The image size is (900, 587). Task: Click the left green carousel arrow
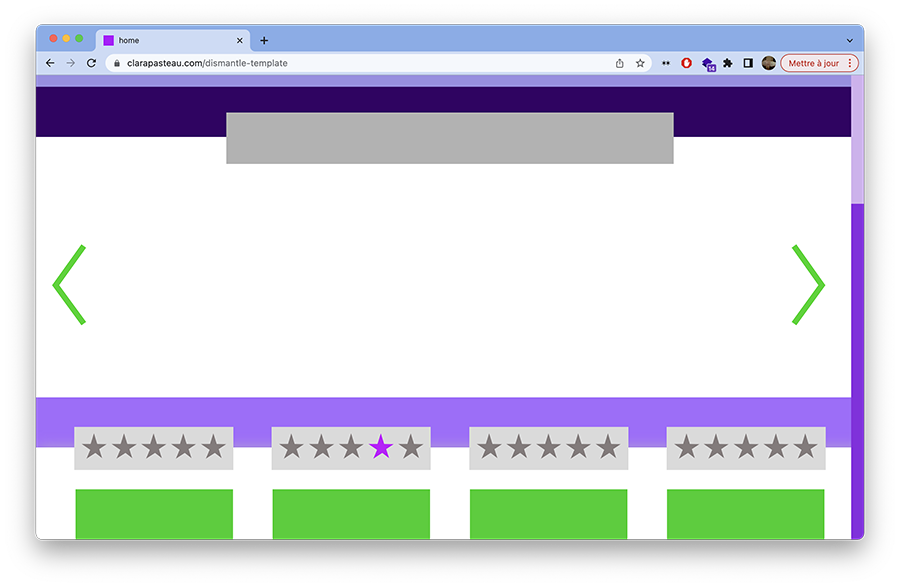coord(68,285)
